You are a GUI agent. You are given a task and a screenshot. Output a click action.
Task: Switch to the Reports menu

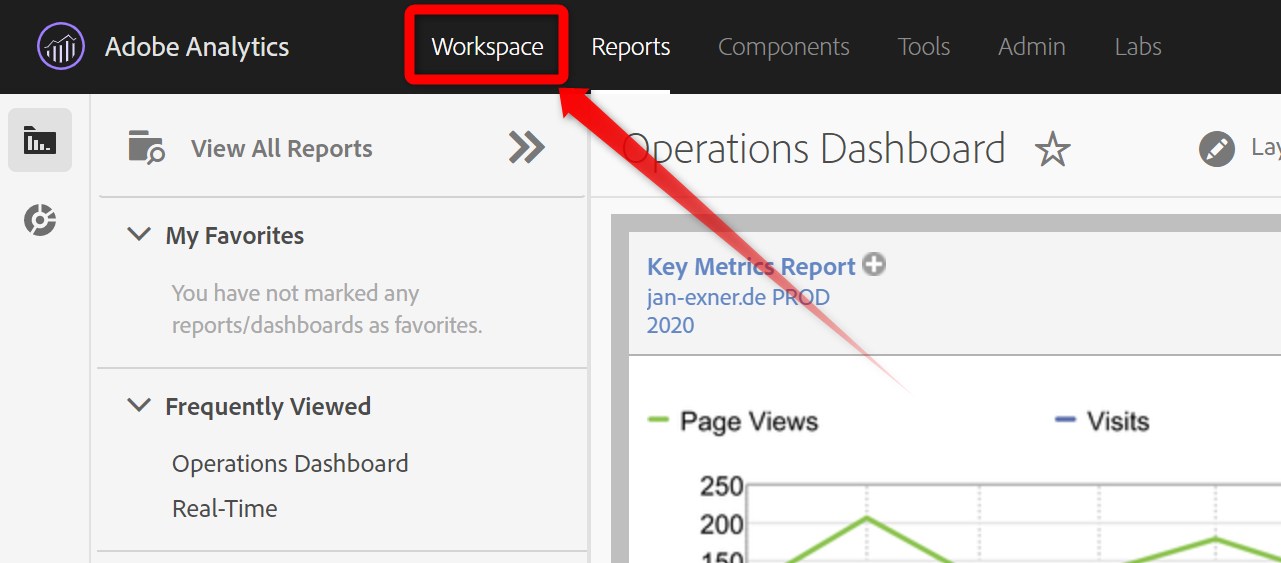coord(630,47)
